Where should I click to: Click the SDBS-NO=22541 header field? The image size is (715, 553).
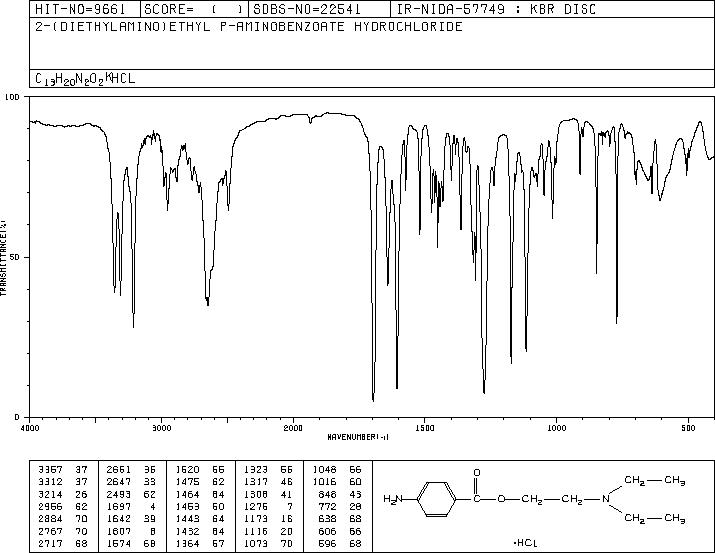pyautogui.click(x=320, y=9)
